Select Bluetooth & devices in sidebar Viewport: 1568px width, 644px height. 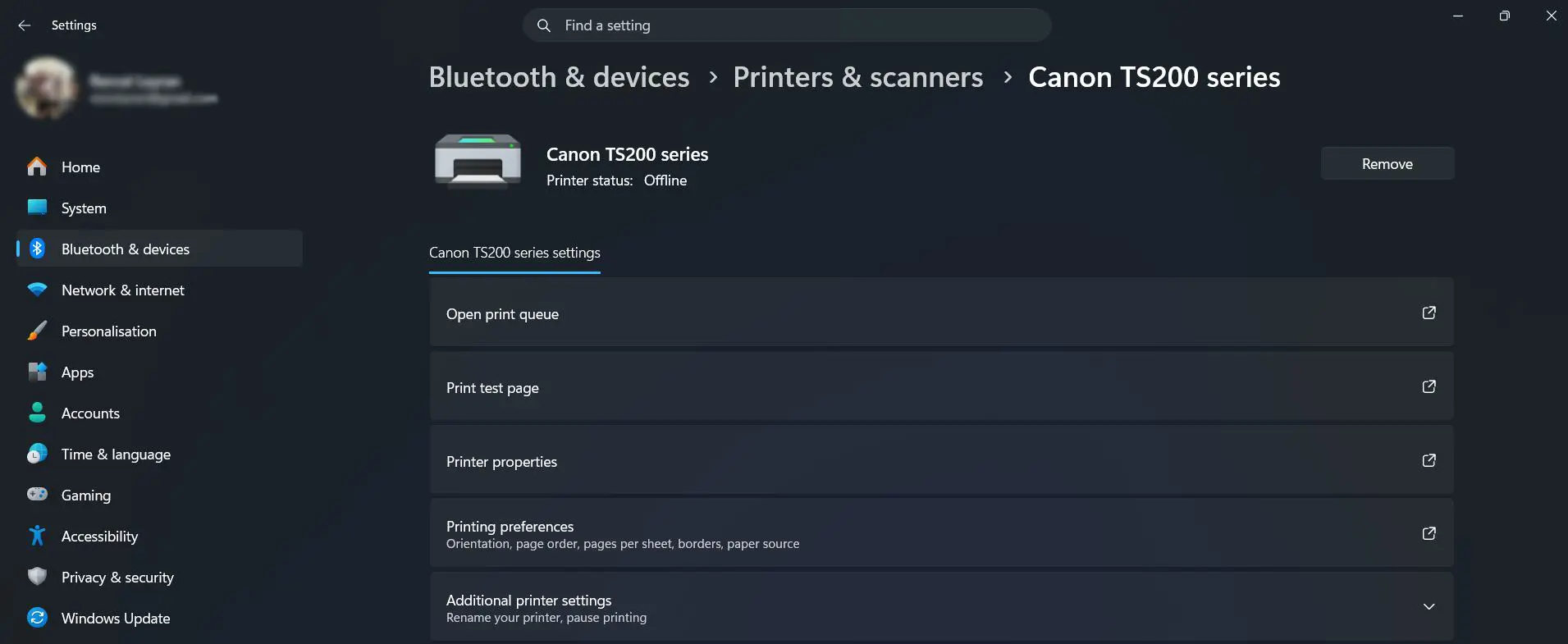pyautogui.click(x=159, y=249)
